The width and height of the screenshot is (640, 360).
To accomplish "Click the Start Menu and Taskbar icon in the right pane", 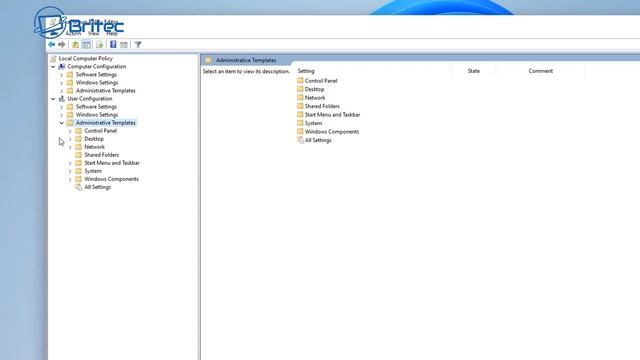I will (x=300, y=115).
